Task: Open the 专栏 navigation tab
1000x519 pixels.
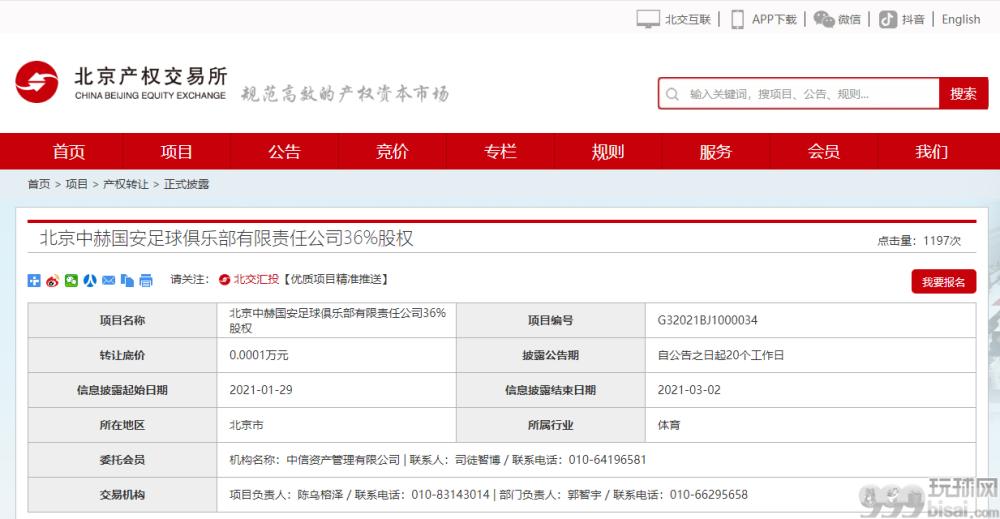Action: (500, 151)
